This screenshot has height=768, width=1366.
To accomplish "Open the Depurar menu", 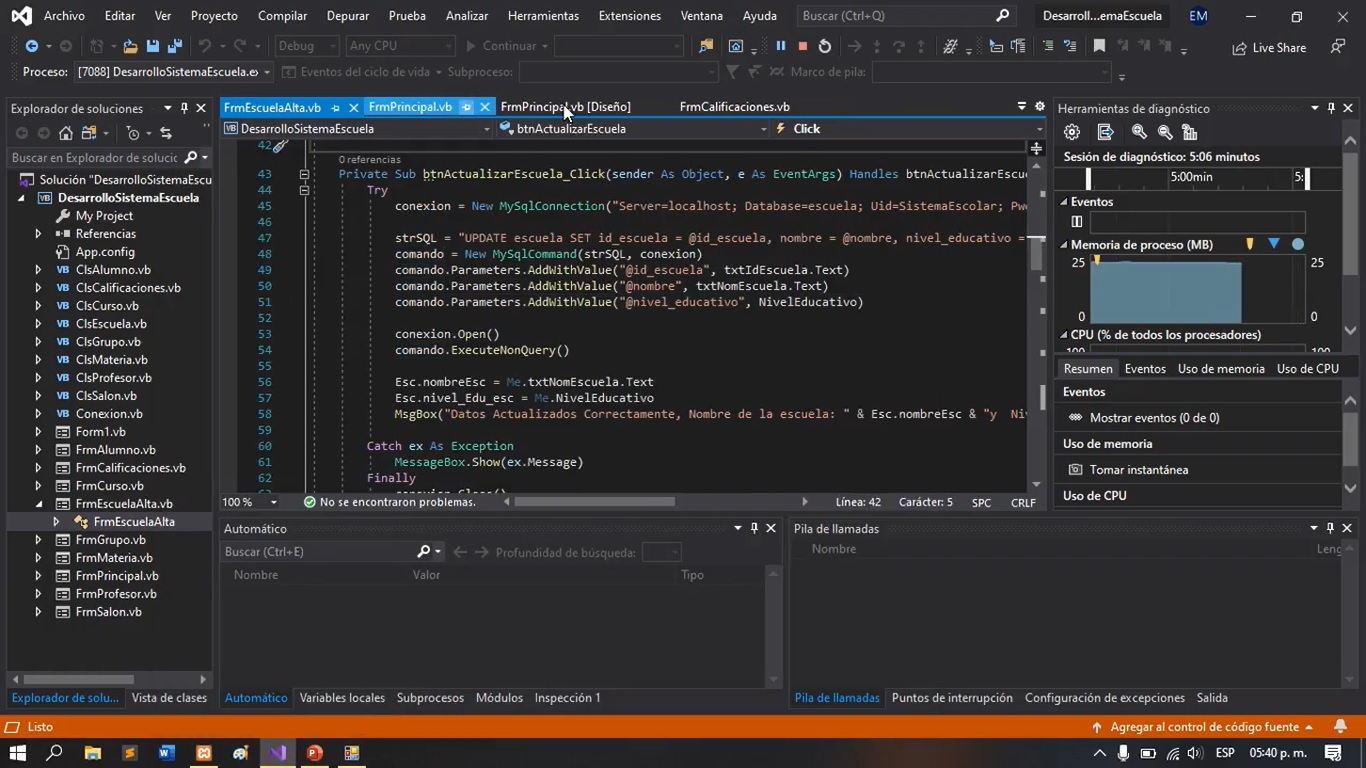I will (348, 16).
